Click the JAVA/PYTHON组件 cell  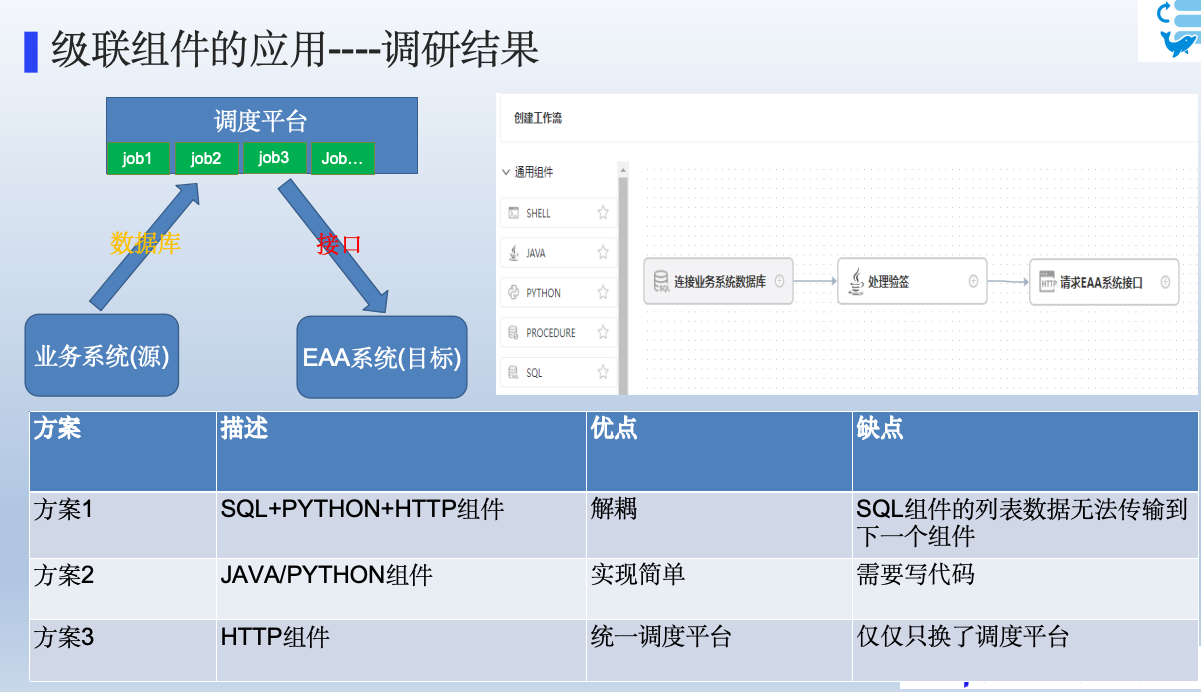pyautogui.click(x=401, y=589)
